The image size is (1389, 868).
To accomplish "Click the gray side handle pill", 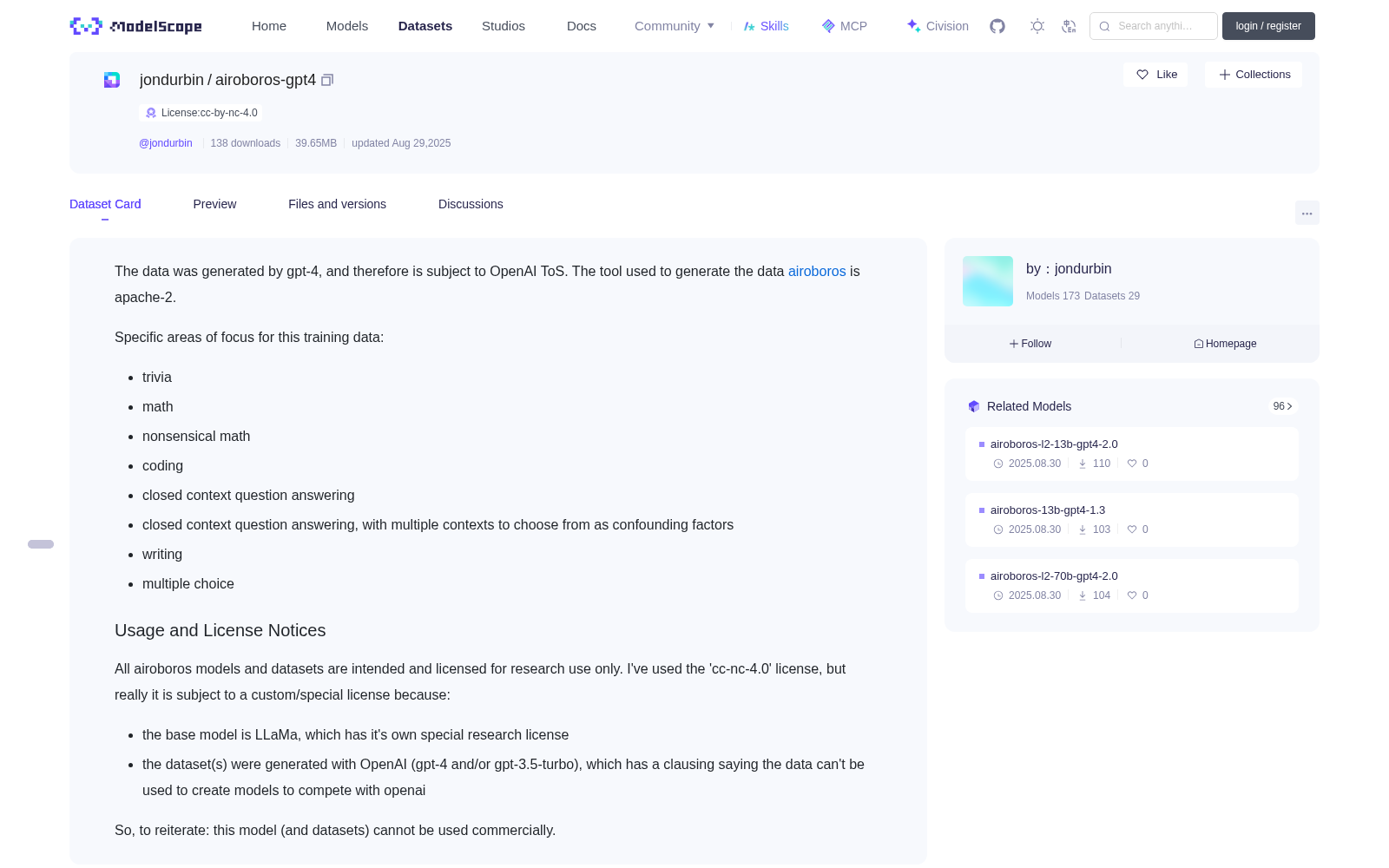I will click(41, 544).
